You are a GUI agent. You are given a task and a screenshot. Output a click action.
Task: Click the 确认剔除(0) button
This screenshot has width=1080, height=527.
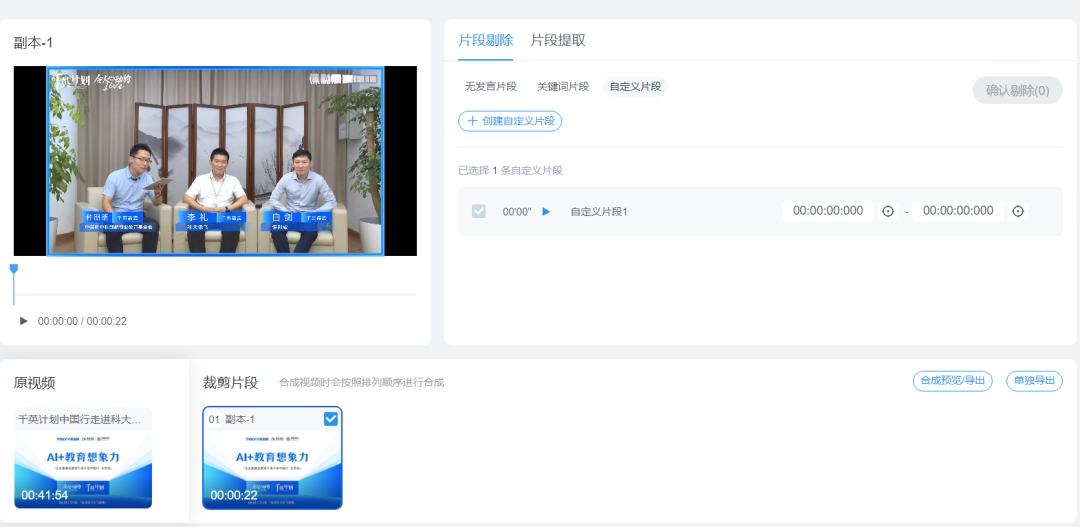pos(1017,91)
